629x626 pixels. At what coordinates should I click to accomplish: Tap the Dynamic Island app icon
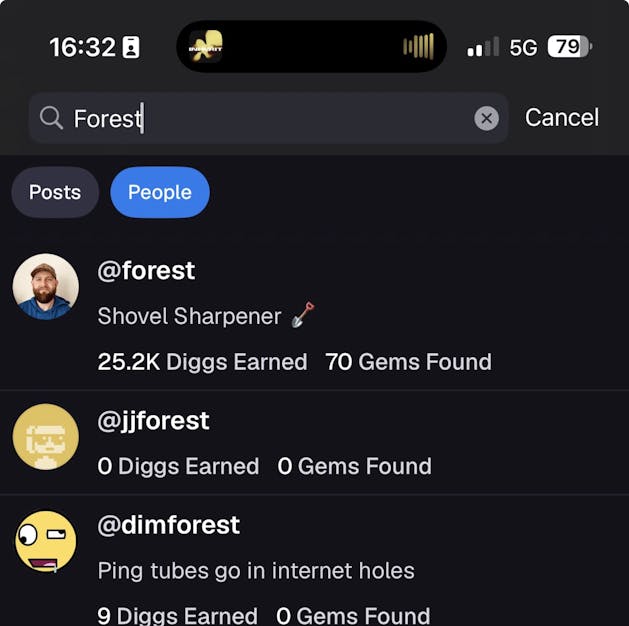[206, 46]
